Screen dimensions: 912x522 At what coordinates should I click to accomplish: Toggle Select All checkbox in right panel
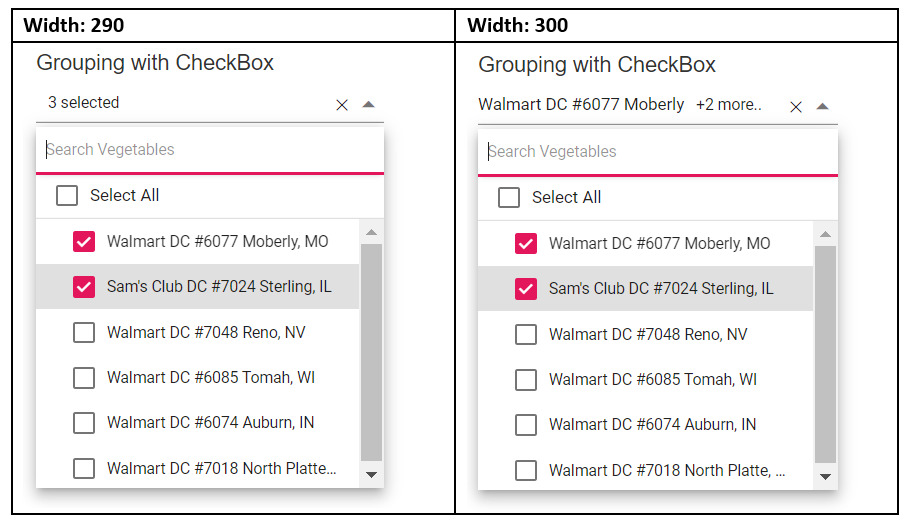(x=509, y=197)
